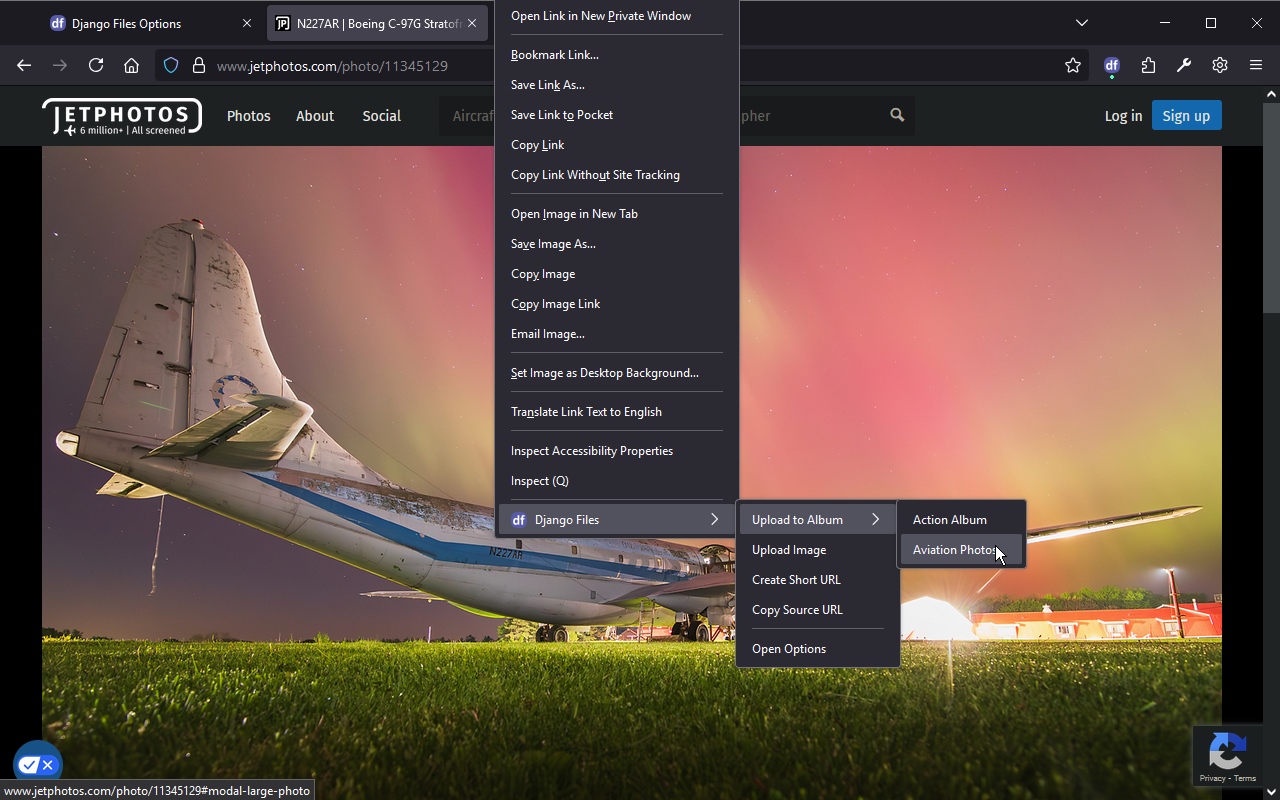Open the tab list chevron dropdown
1280x800 pixels.
[1082, 22]
